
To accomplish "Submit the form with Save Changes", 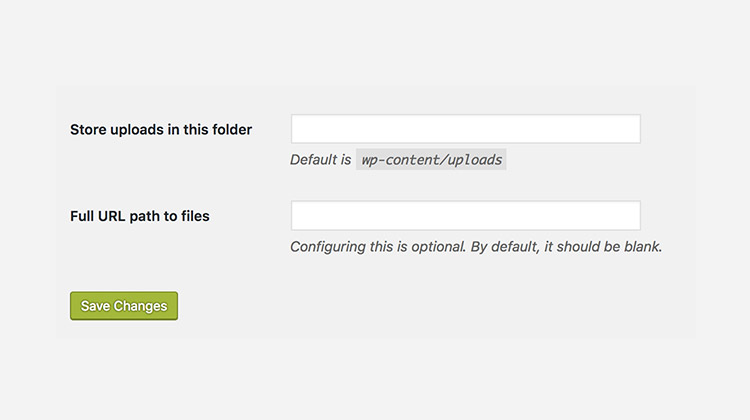I will click(124, 306).
